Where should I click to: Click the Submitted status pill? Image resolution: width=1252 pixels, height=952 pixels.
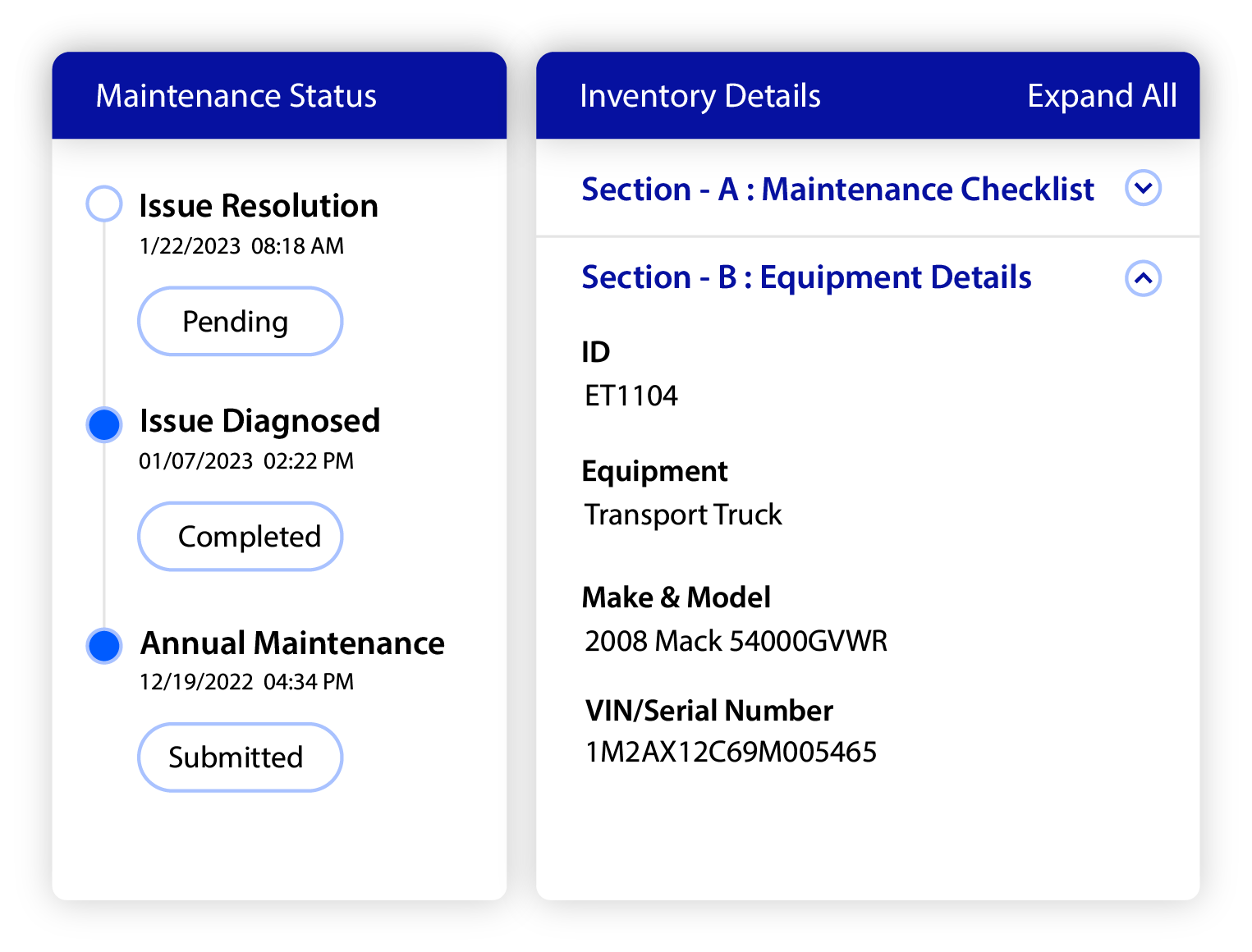click(239, 757)
